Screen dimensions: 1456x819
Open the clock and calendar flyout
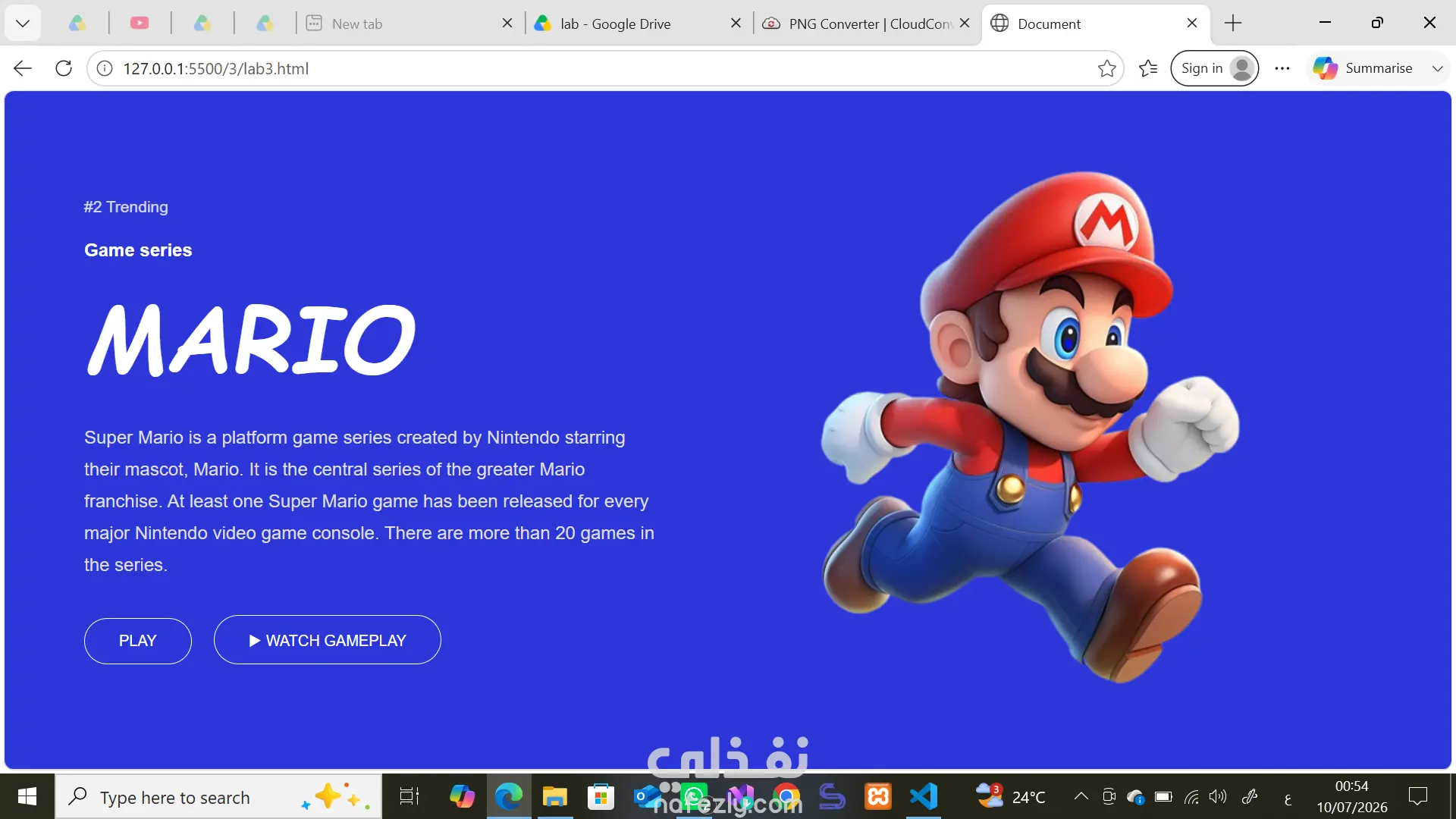[x=1352, y=796]
